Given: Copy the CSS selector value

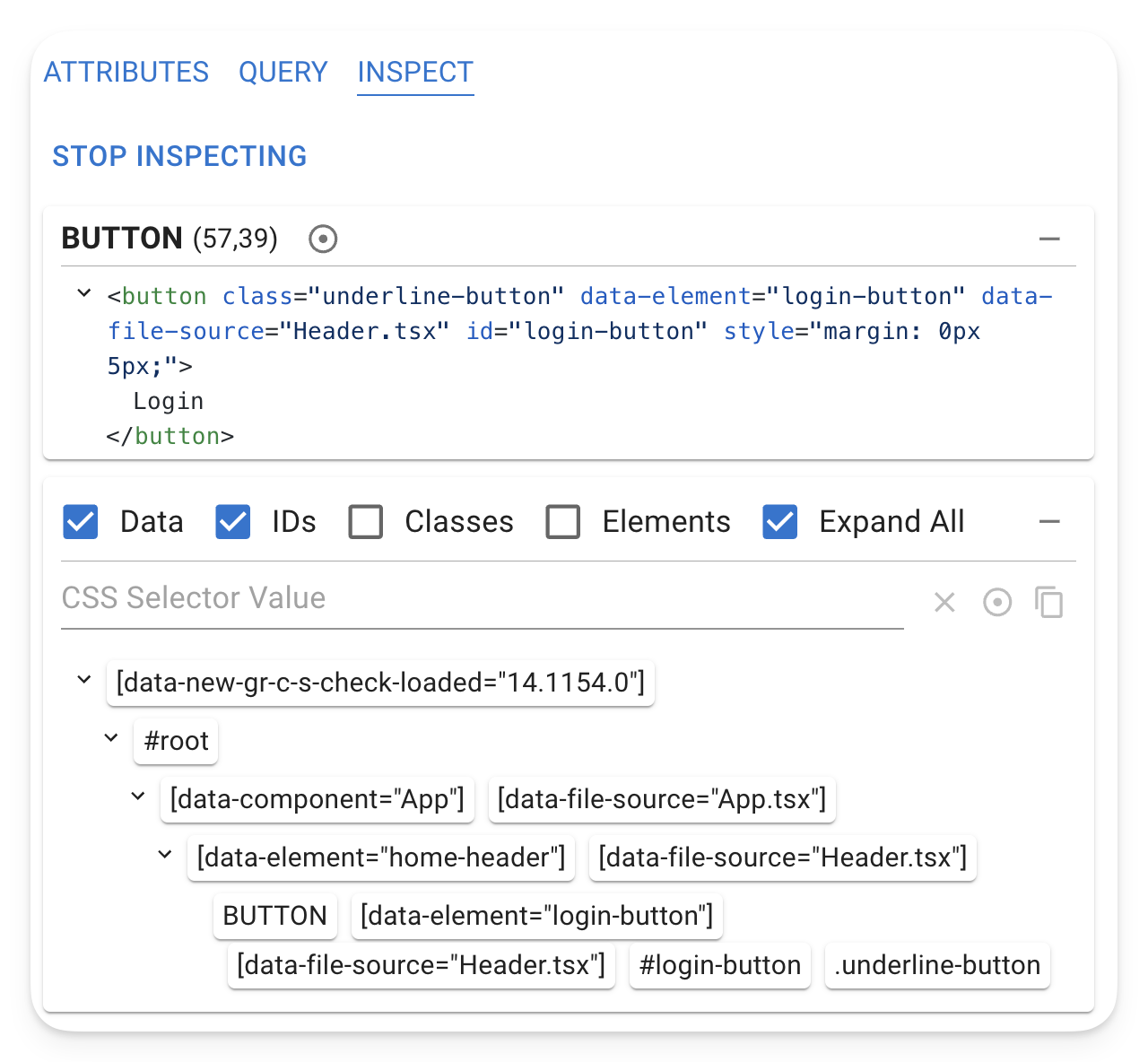Looking at the screenshot, I should coord(1048,602).
